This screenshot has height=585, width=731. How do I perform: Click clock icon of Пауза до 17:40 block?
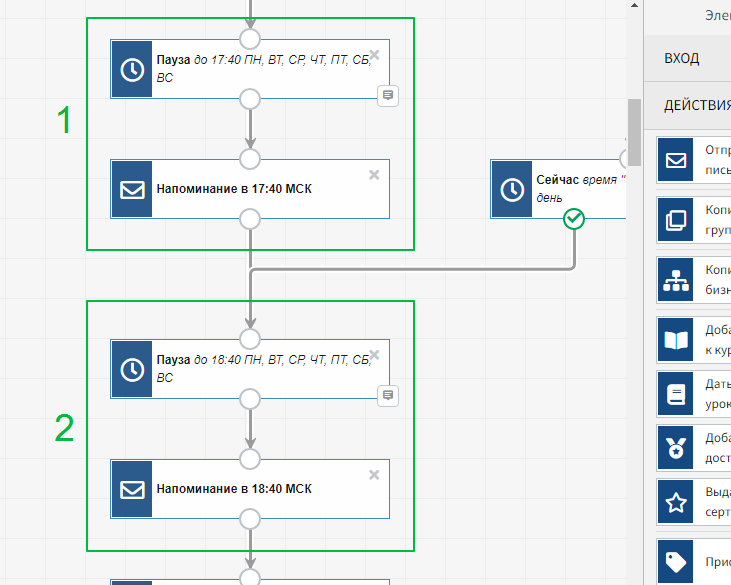[x=132, y=69]
